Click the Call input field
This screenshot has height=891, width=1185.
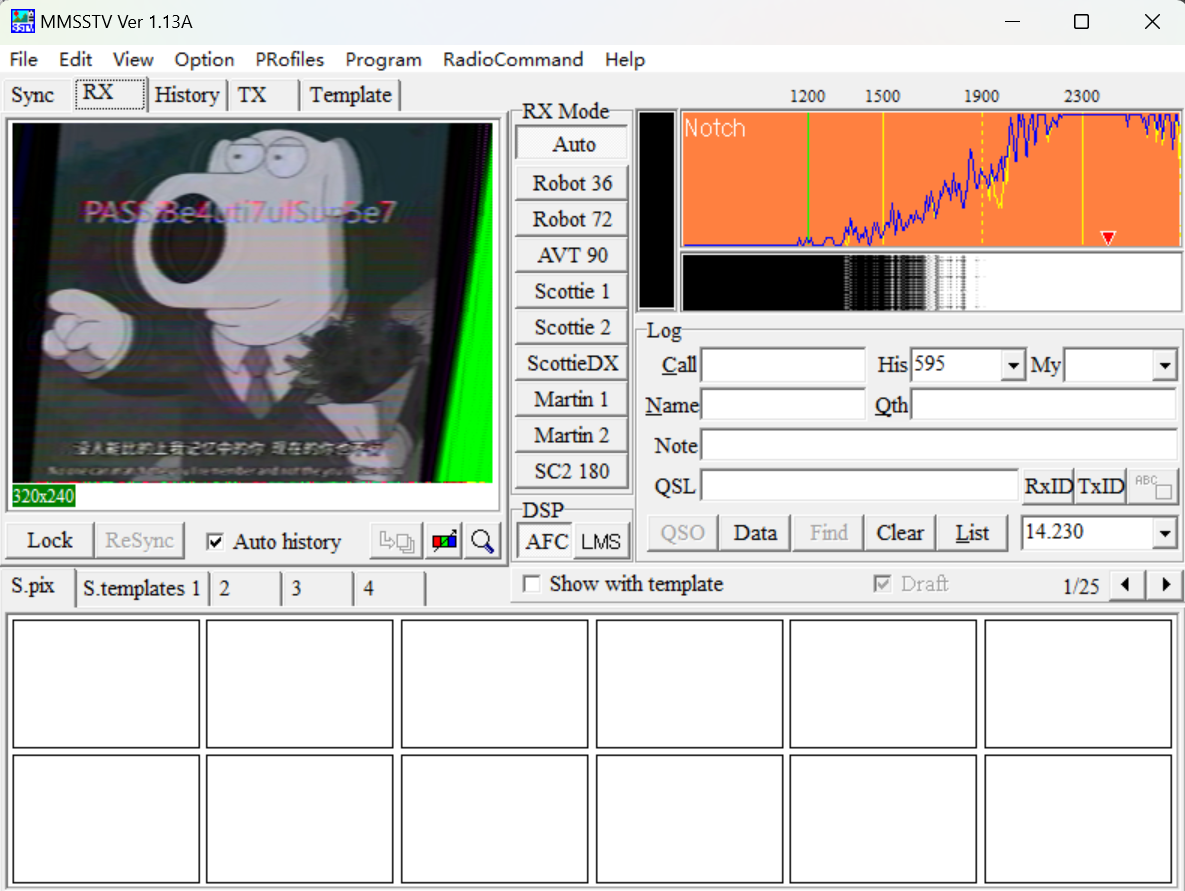coord(783,366)
